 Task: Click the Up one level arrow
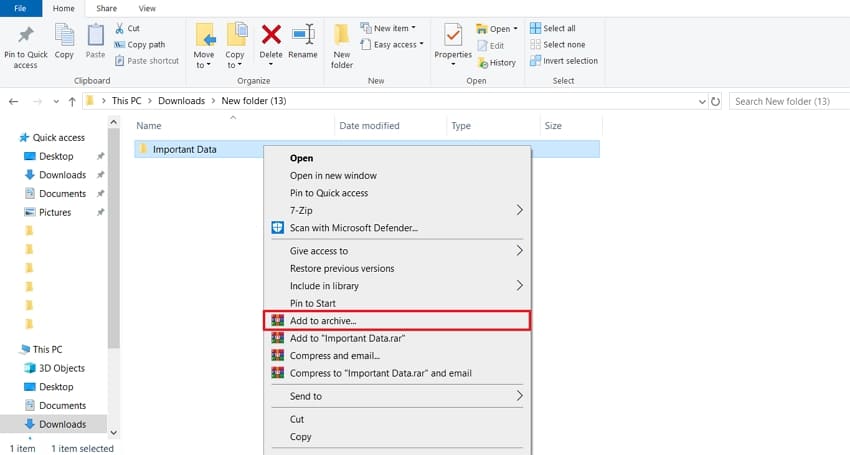click(x=72, y=101)
